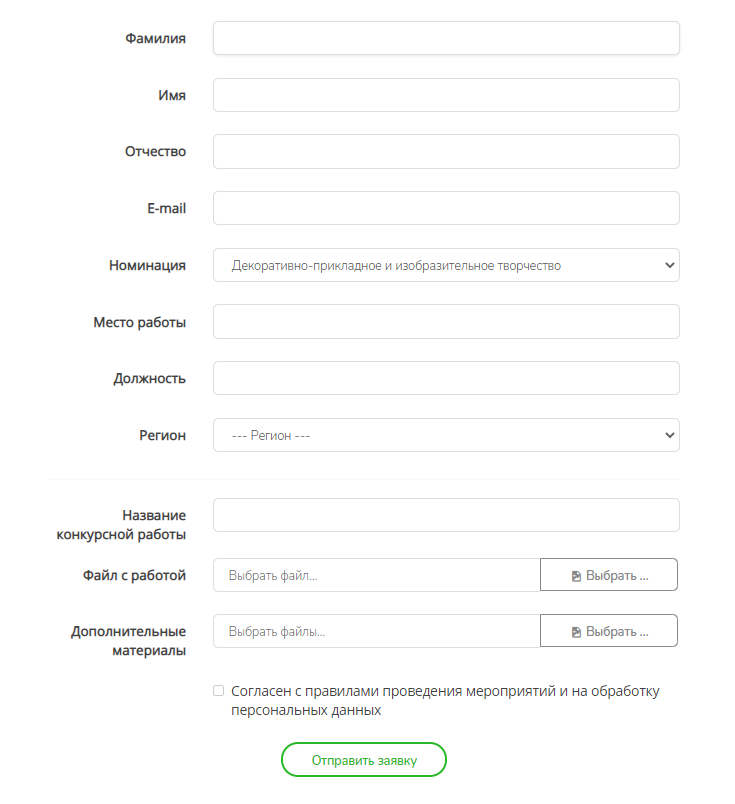
Task: Select the 'Отчество' input box
Action: (446, 151)
